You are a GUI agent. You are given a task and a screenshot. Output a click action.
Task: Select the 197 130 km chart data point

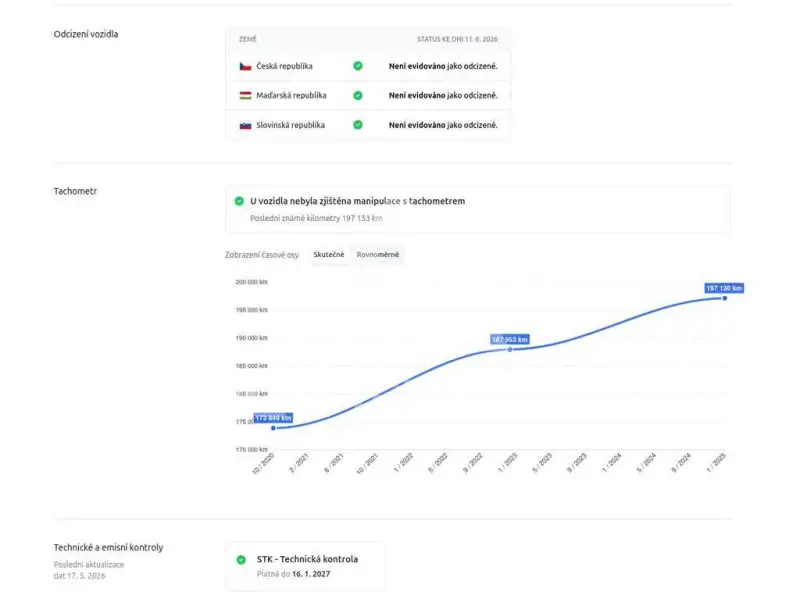pyautogui.click(x=724, y=298)
